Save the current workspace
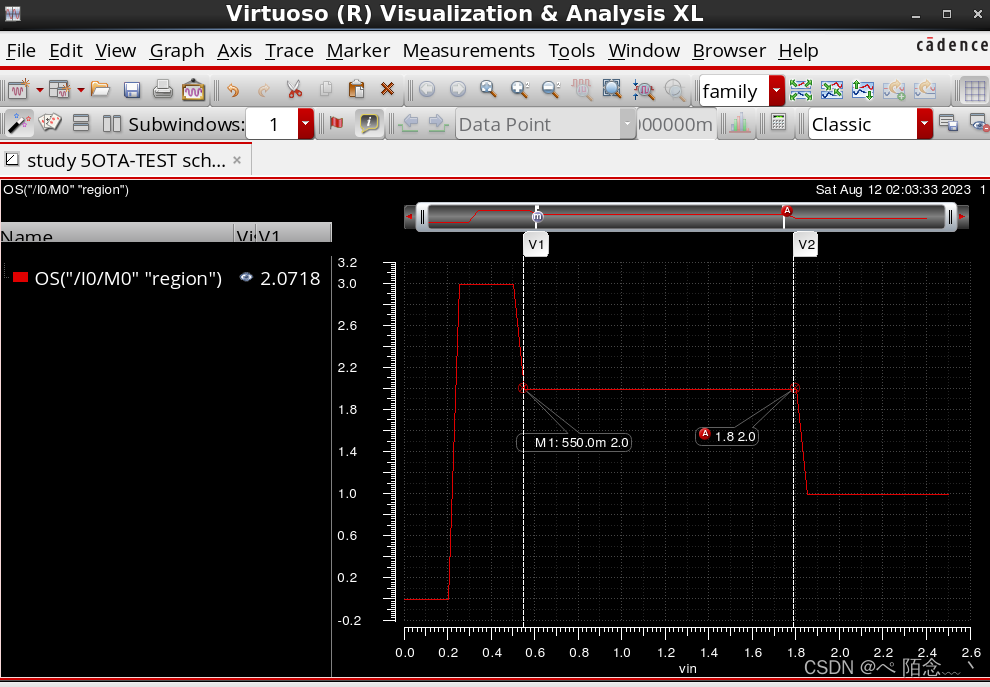The height and width of the screenshot is (687, 990). tap(948, 122)
